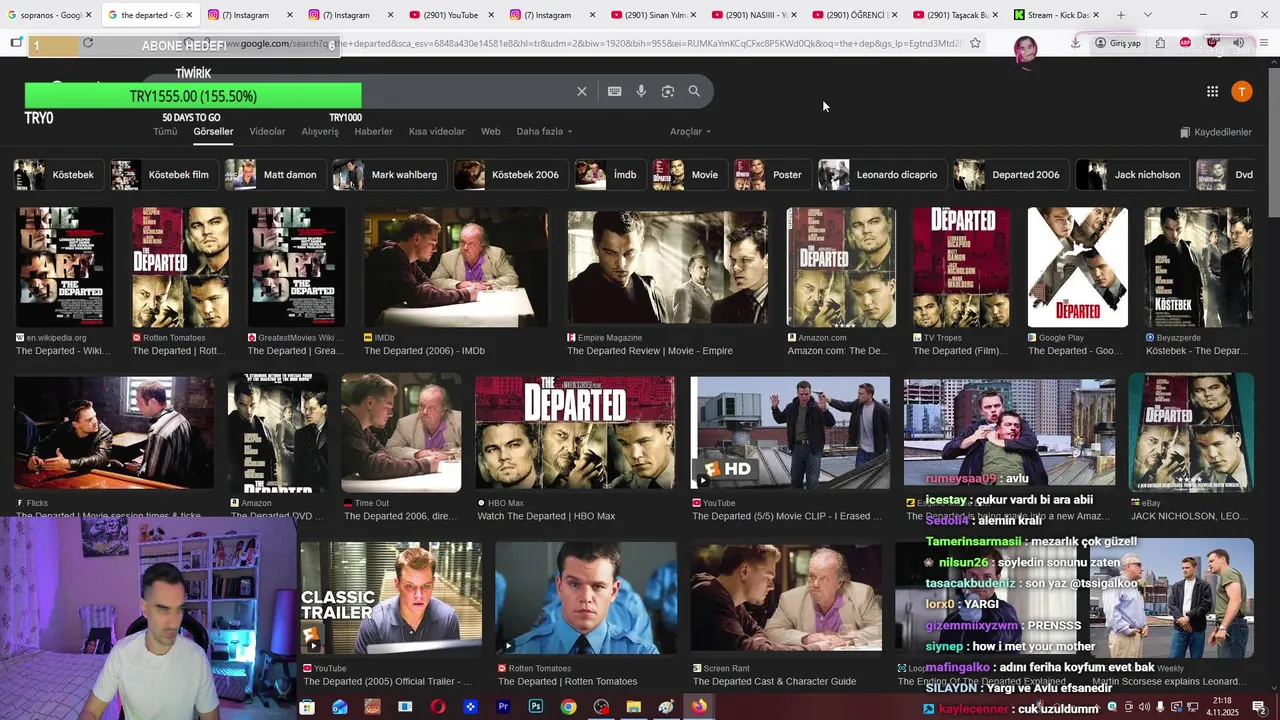The width and height of the screenshot is (1280, 720).
Task: Open the Google apps grid
Action: click(1212, 91)
